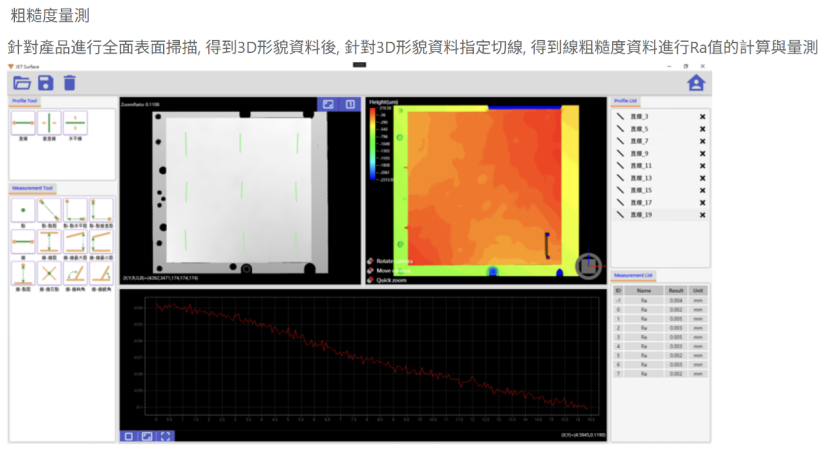Choose the single point measurement tool

(x=23, y=210)
